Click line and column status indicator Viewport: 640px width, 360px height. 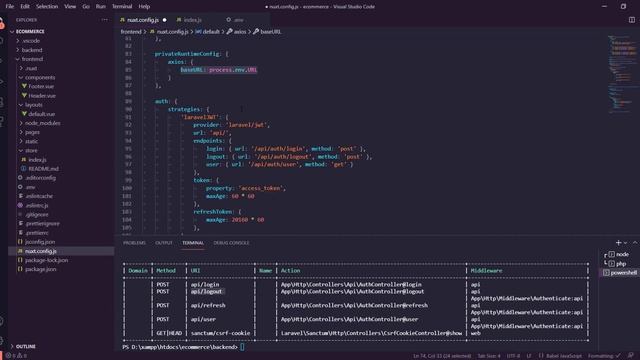[x=442, y=356]
